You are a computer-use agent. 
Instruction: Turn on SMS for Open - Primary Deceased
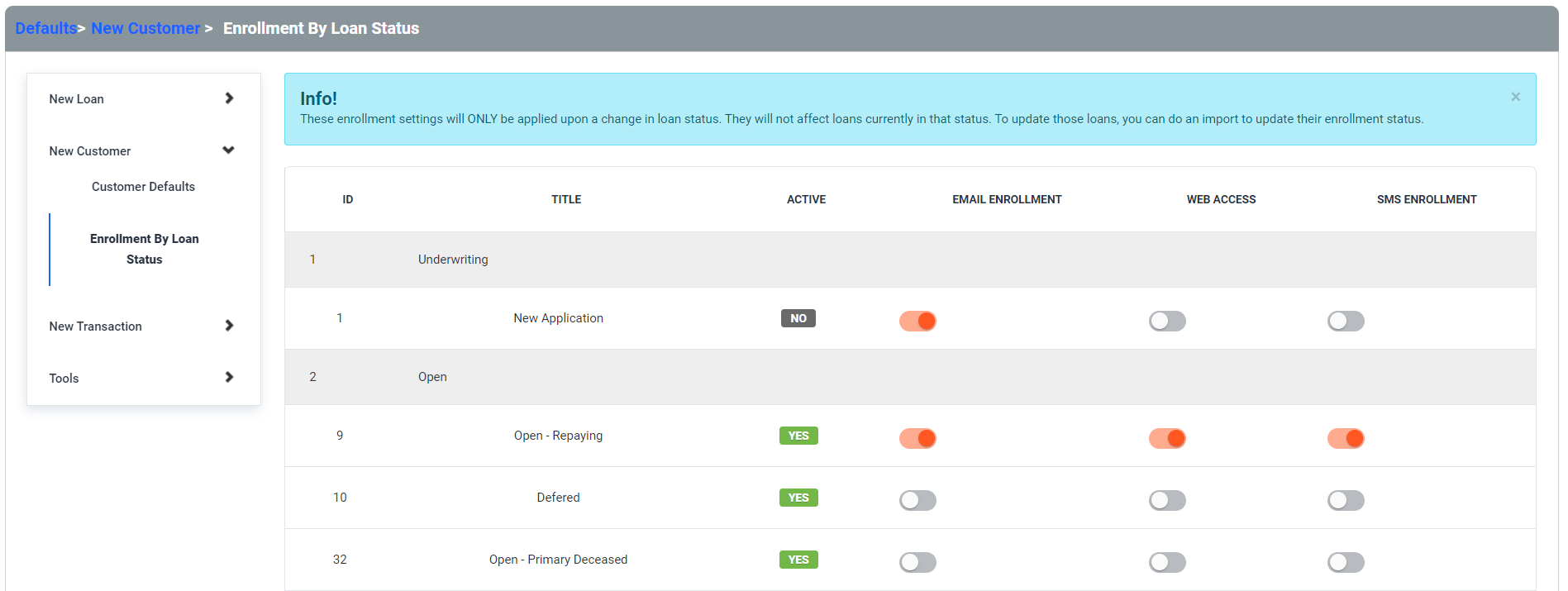(x=1346, y=562)
